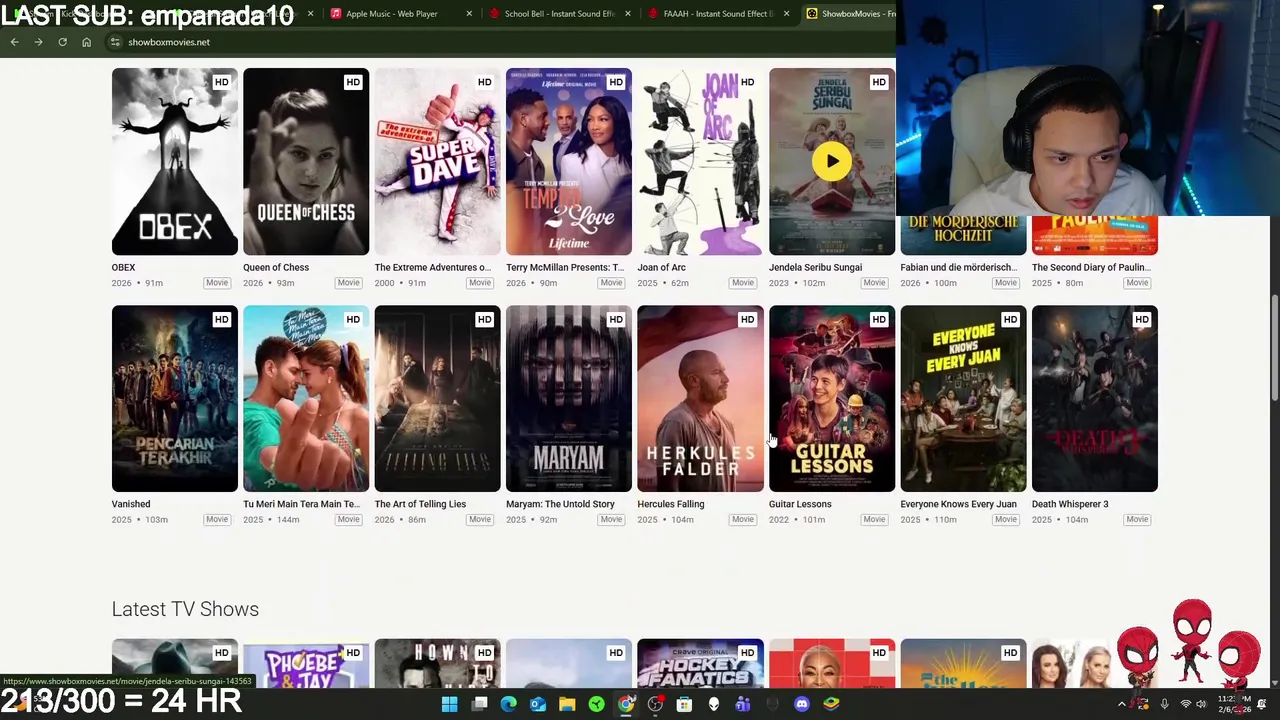Viewport: 1280px width, 720px height.
Task: Open Microsoft Teams from taskbar
Action: pyautogui.click(x=743, y=704)
